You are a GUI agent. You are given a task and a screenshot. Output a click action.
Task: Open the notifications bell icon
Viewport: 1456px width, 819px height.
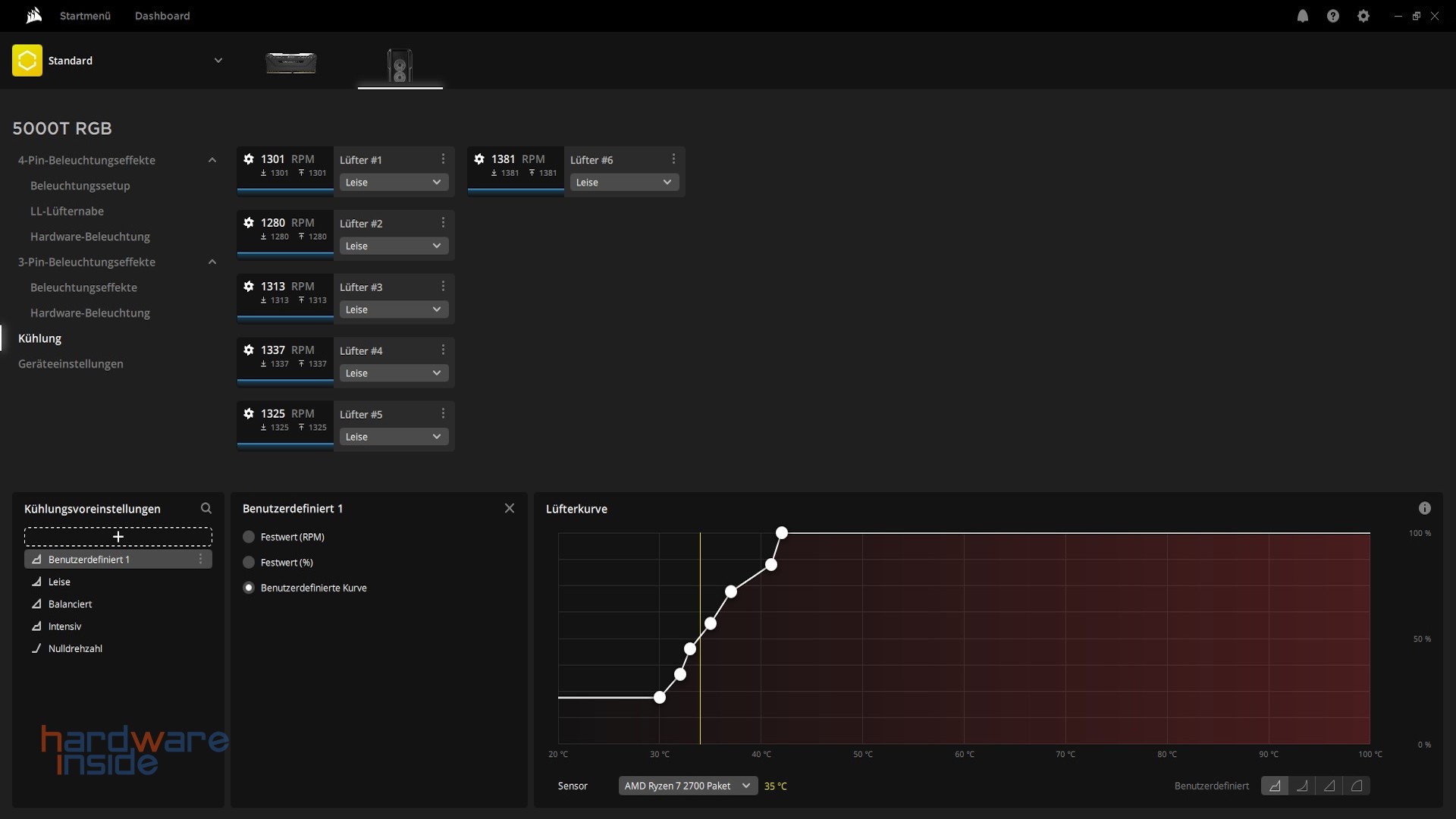(x=1303, y=16)
